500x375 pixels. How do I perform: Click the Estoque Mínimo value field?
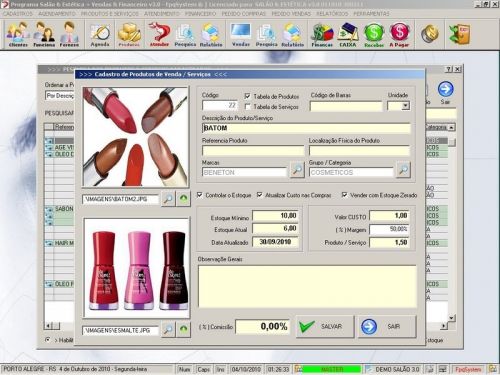click(x=275, y=216)
